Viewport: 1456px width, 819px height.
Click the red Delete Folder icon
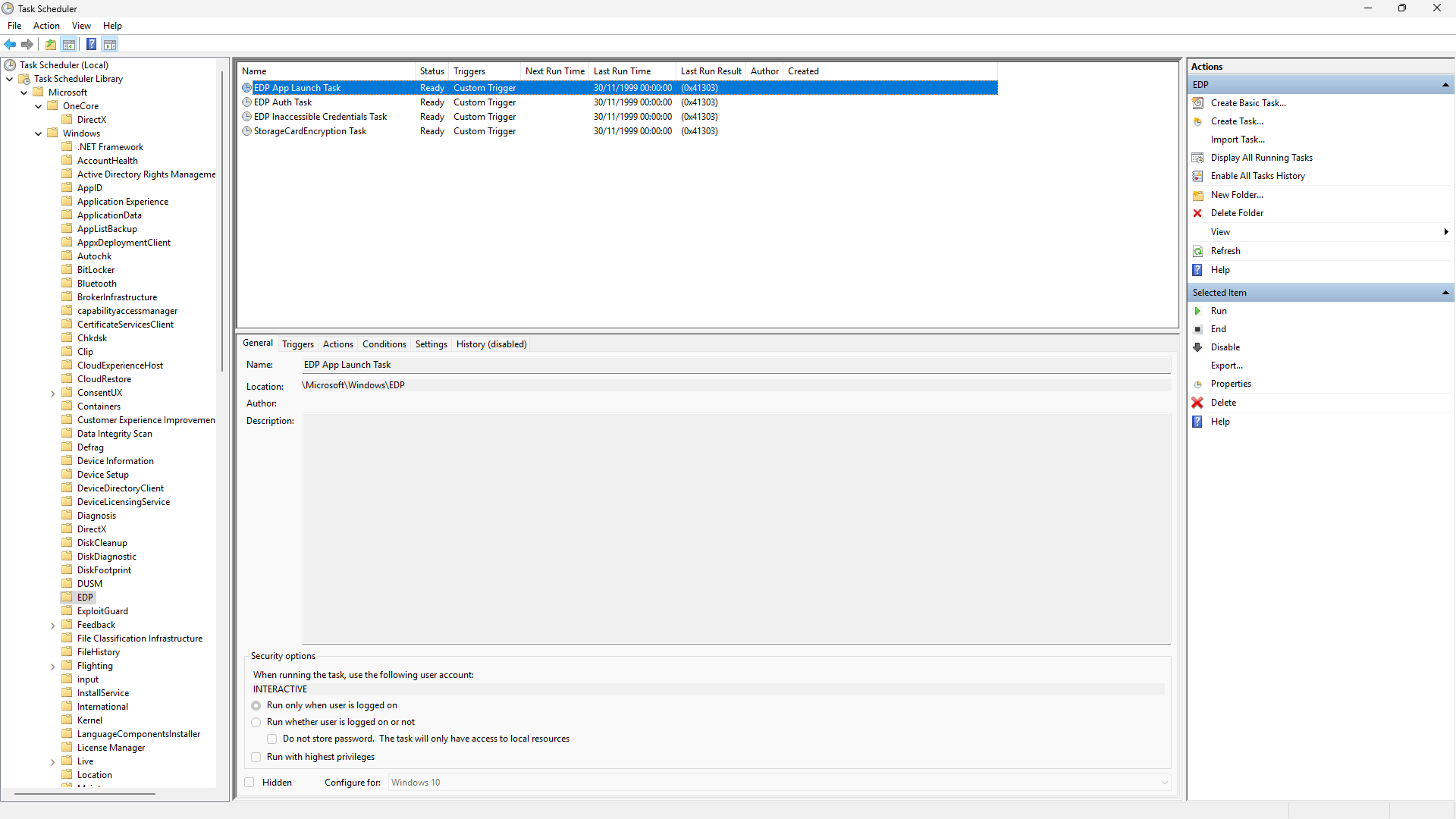click(x=1198, y=213)
